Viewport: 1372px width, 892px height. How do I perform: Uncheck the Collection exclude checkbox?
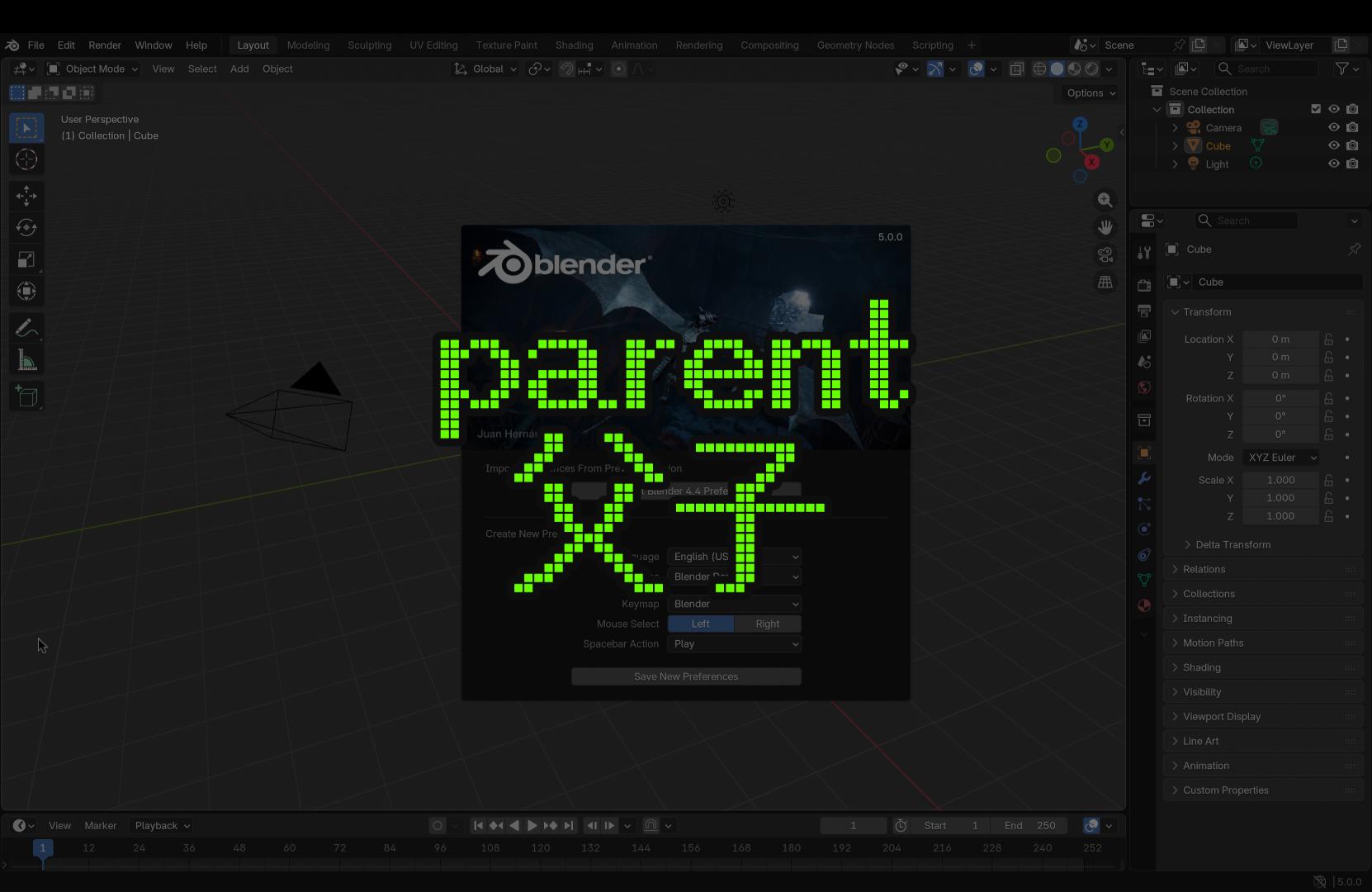pyautogui.click(x=1316, y=109)
